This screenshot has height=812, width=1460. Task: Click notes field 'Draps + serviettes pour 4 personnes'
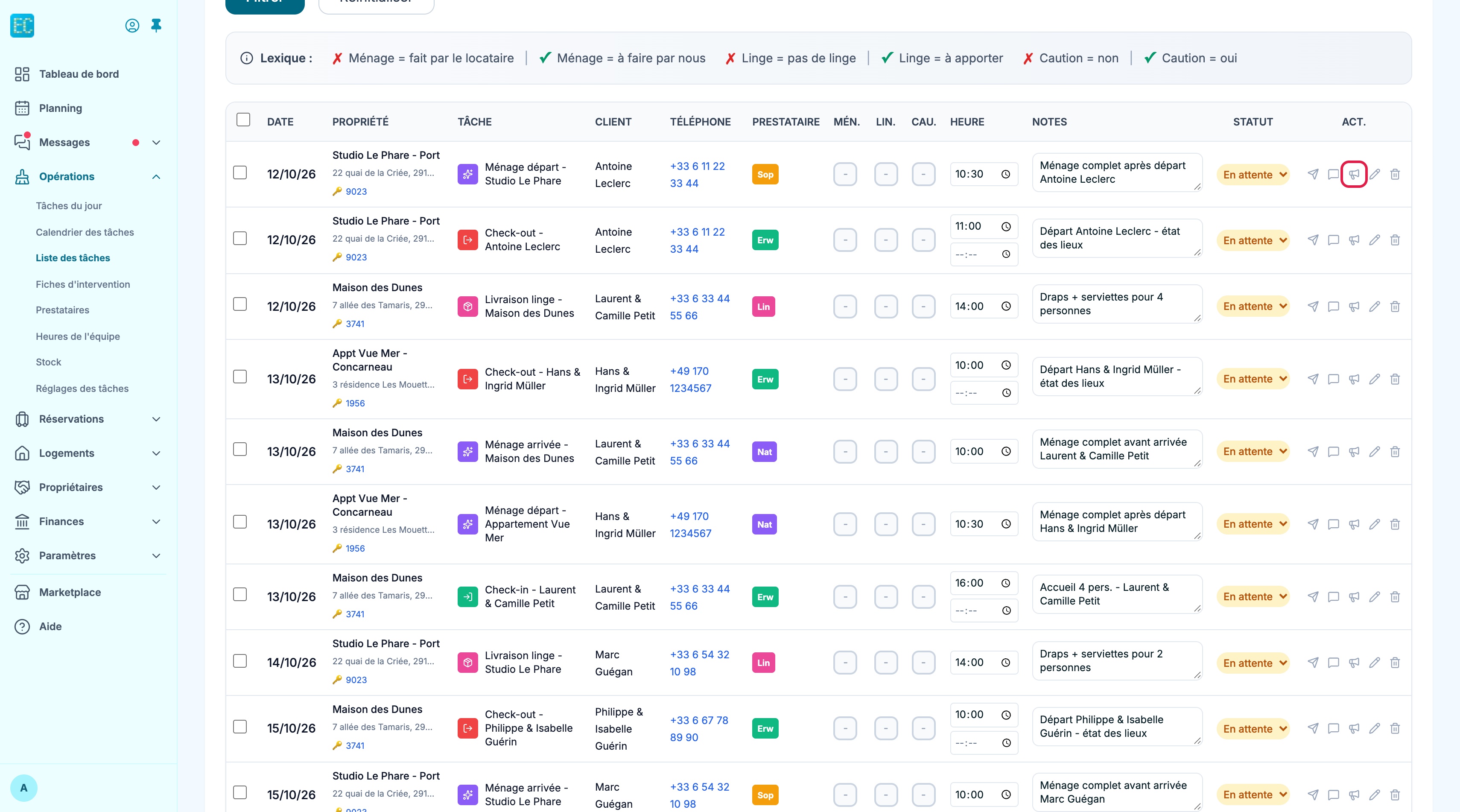coord(1117,304)
